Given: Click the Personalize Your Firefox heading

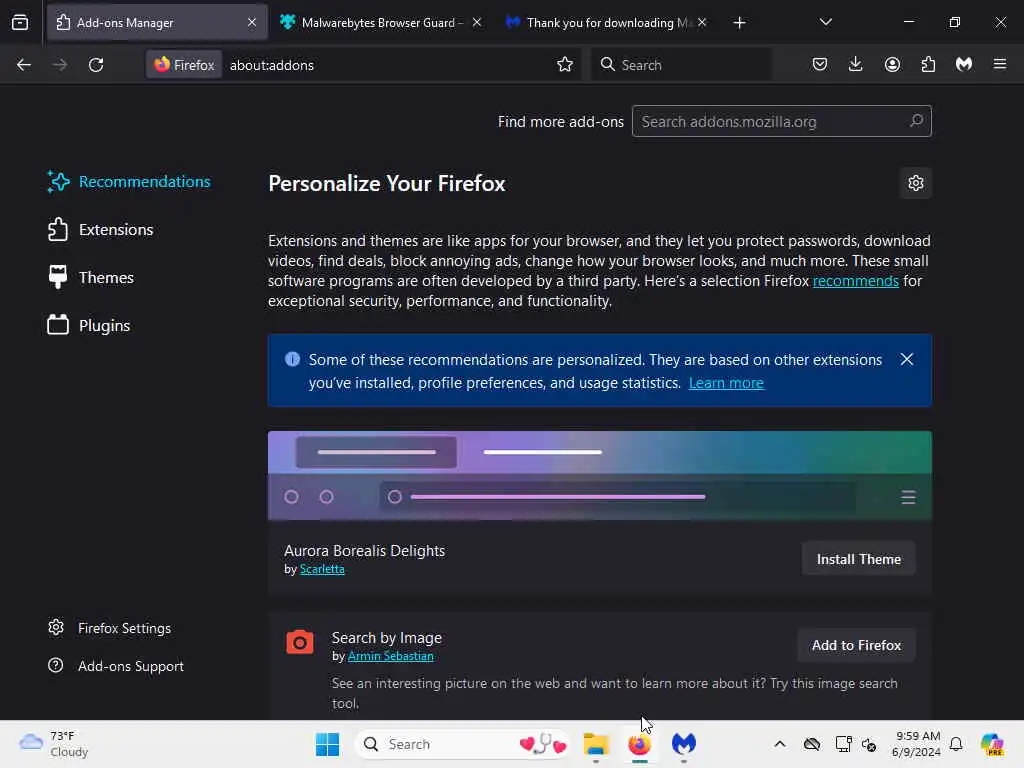Looking at the screenshot, I should tap(387, 184).
